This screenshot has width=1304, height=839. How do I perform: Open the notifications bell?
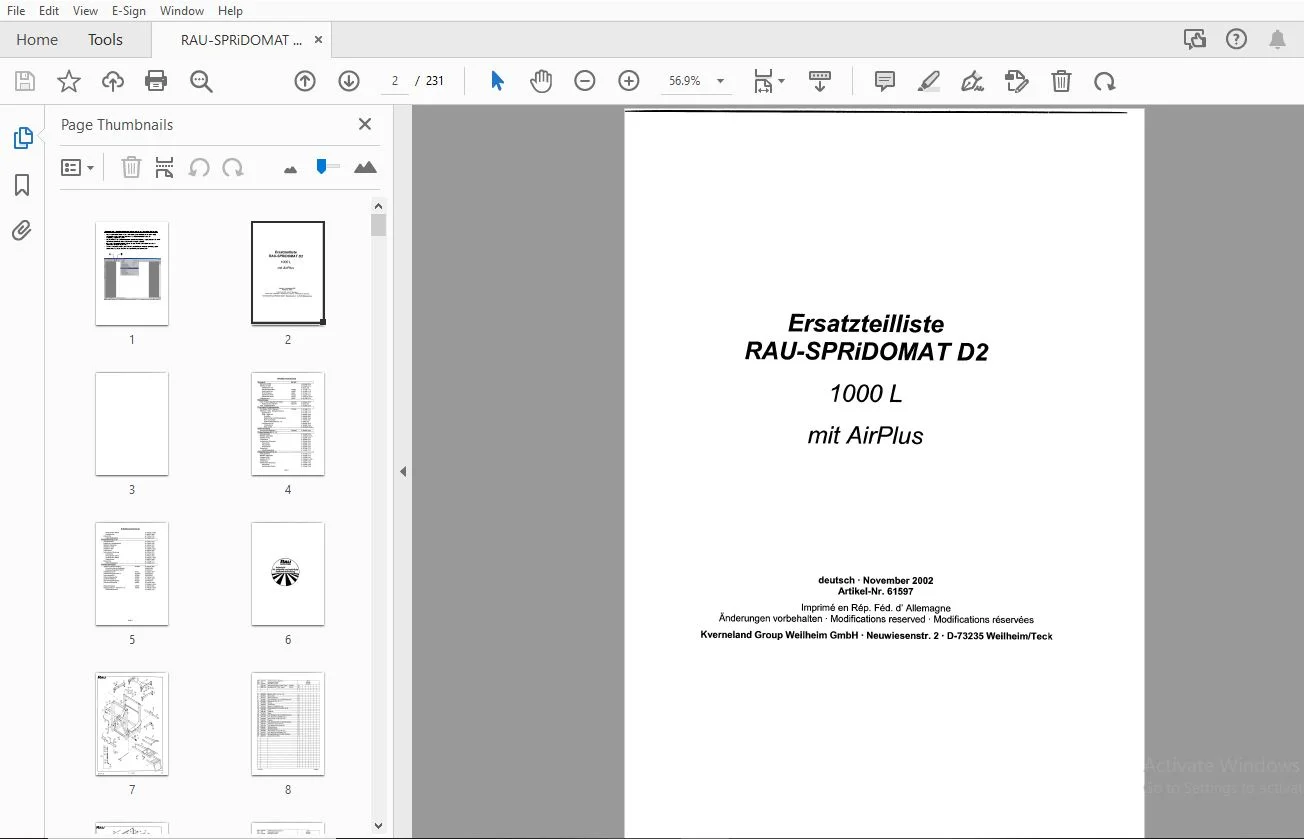tap(1278, 40)
